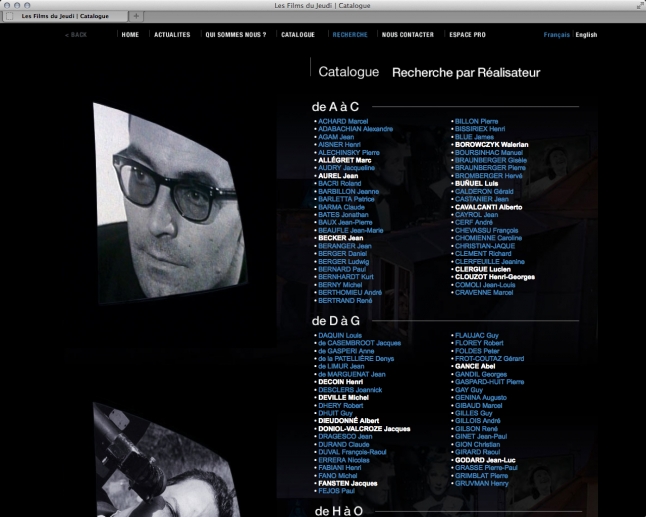The height and width of the screenshot is (517, 646).
Task: Switch language to Français
Action: pyautogui.click(x=556, y=34)
